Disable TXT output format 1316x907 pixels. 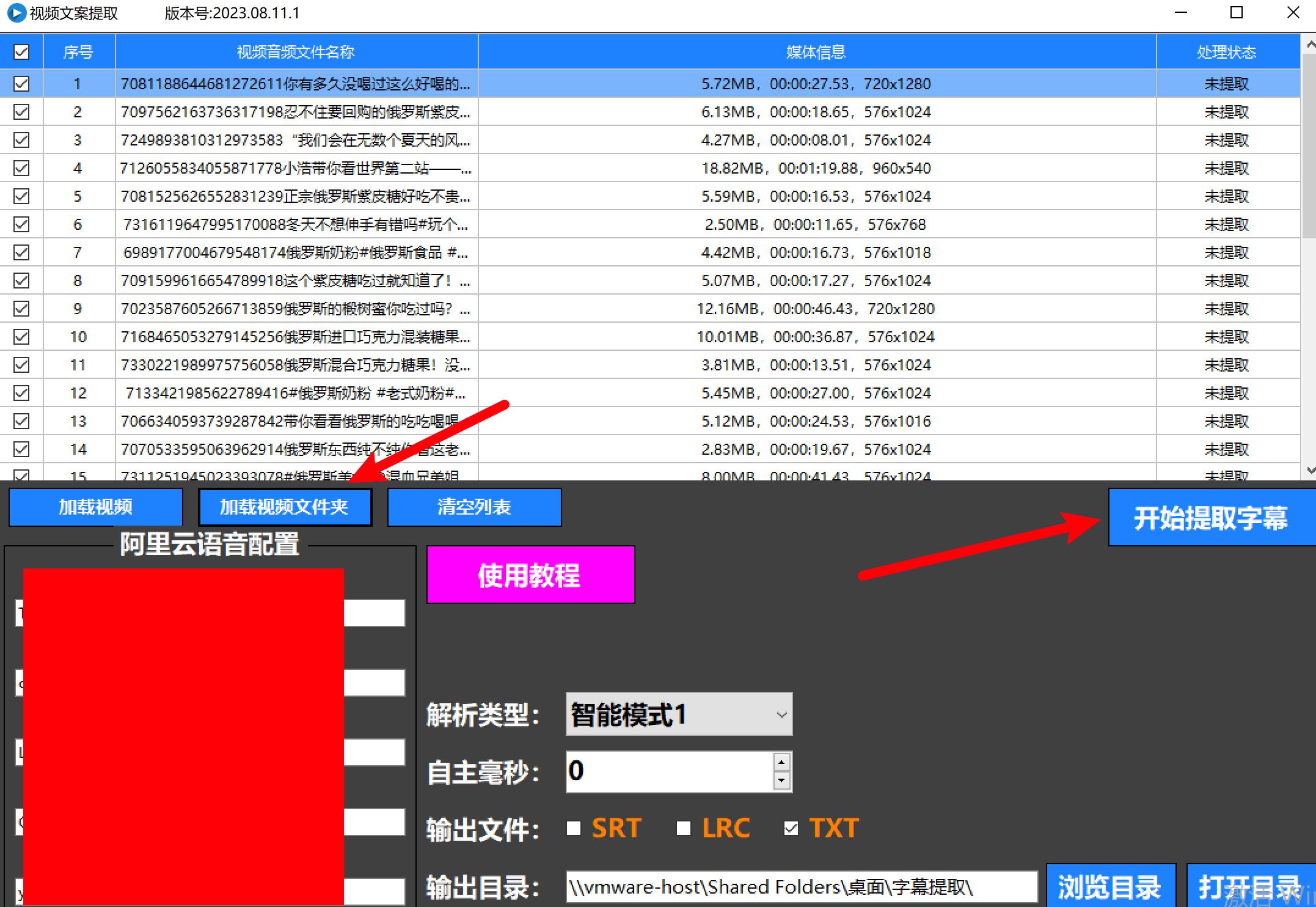(791, 828)
